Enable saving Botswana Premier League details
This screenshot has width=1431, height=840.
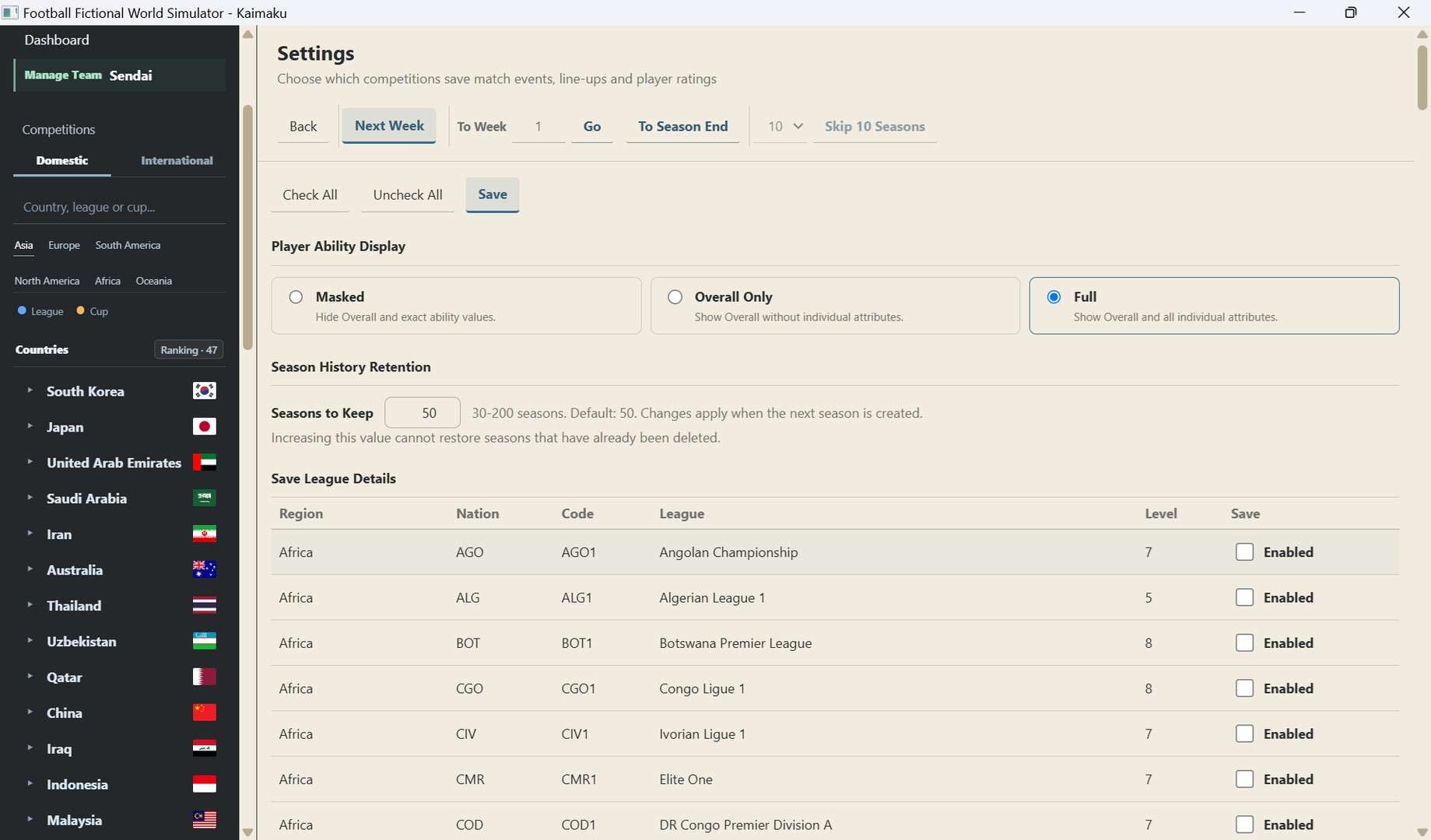[x=1244, y=643]
